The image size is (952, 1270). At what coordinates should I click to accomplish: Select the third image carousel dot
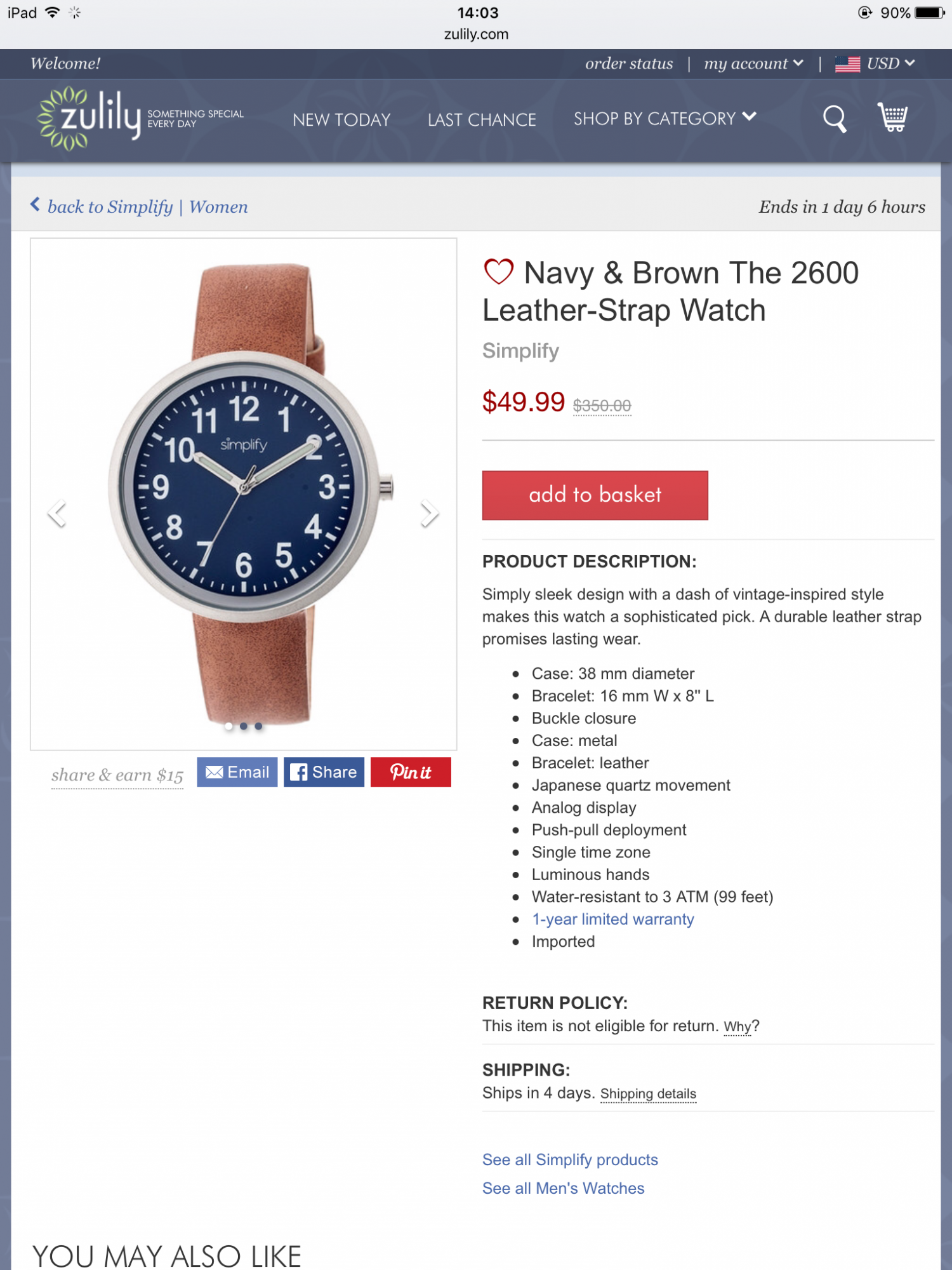258,726
